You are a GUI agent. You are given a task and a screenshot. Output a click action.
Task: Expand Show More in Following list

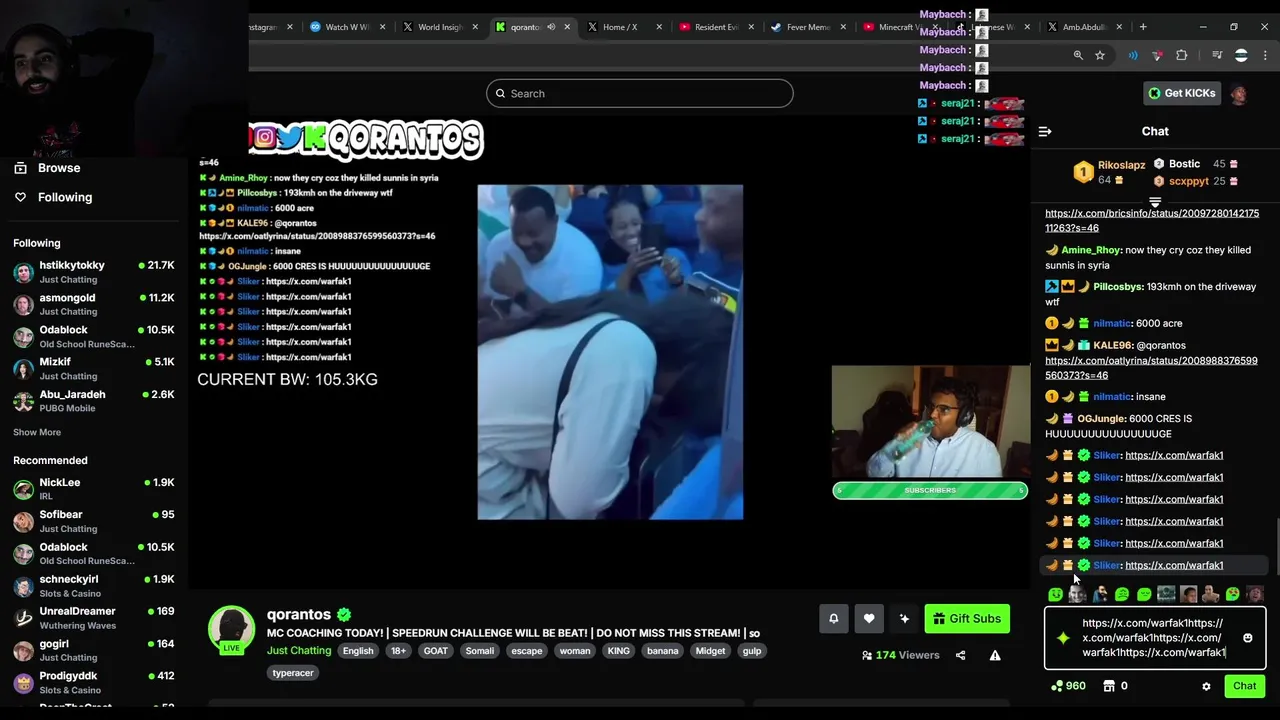37,432
